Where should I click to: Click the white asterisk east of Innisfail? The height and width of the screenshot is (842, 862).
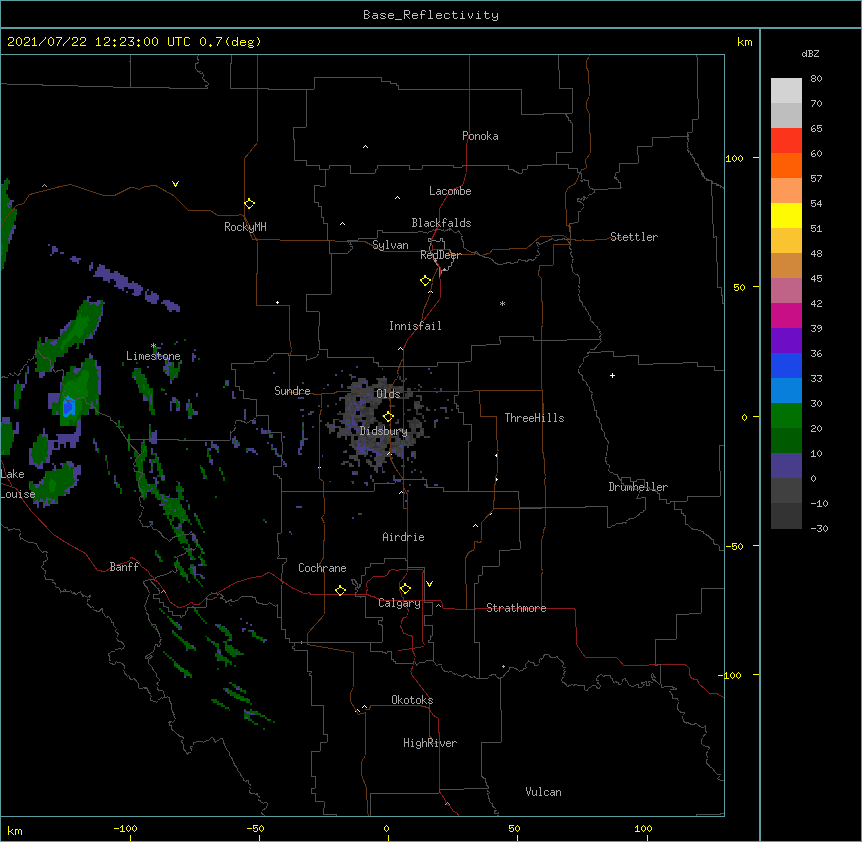(502, 304)
